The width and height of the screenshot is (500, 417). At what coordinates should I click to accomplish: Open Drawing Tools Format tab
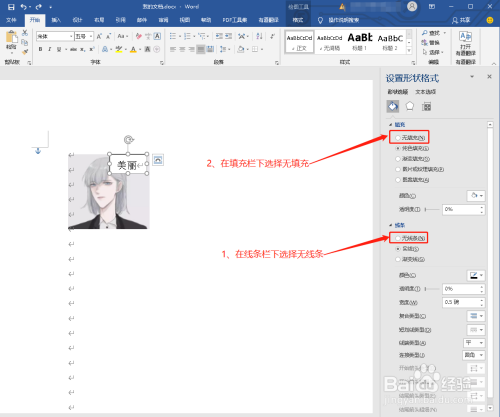pos(298,20)
